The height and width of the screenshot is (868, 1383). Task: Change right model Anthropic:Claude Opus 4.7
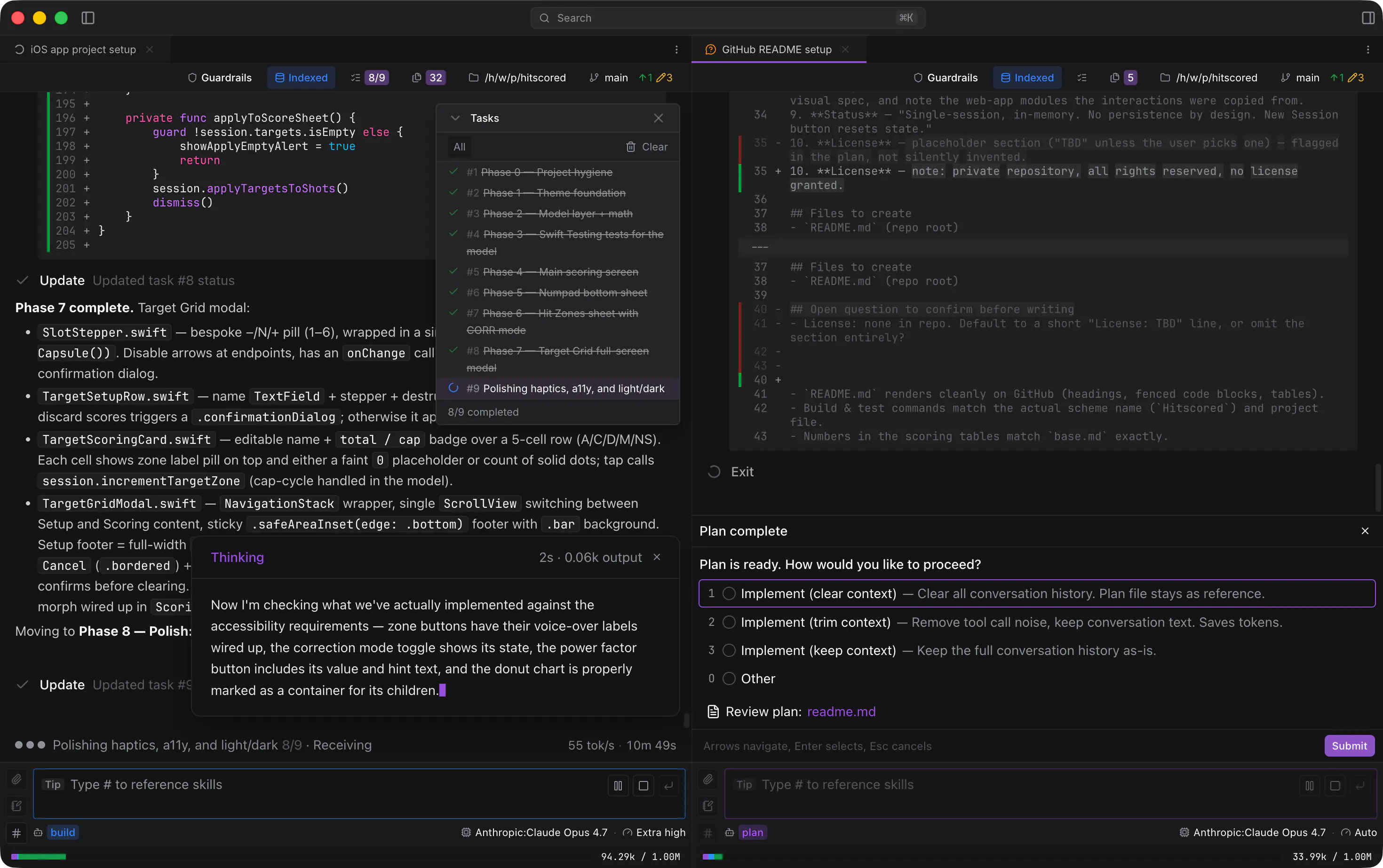1253,832
